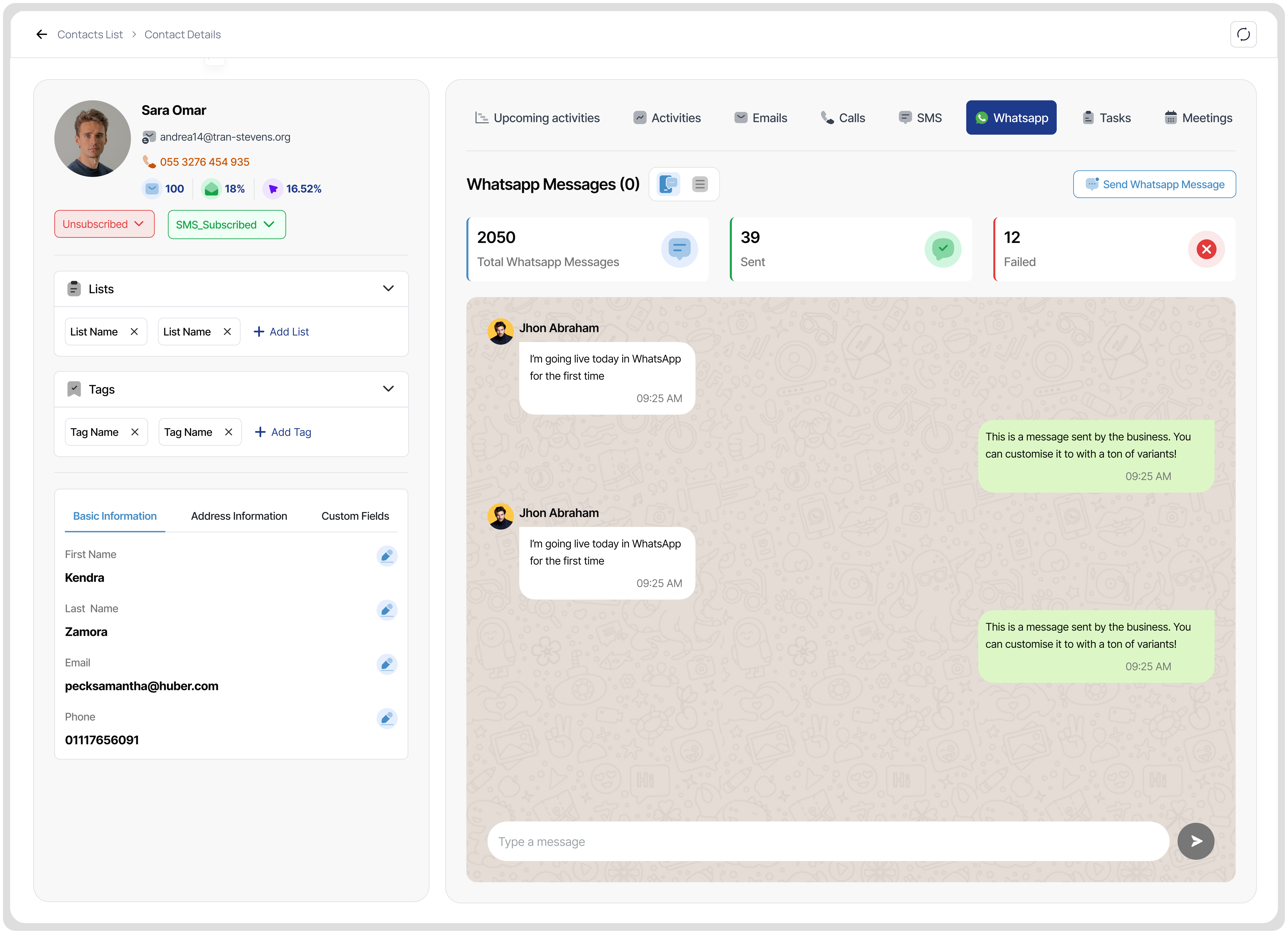Open the Upcoming activities tab
Image resolution: width=1288 pixels, height=934 pixels.
537,118
